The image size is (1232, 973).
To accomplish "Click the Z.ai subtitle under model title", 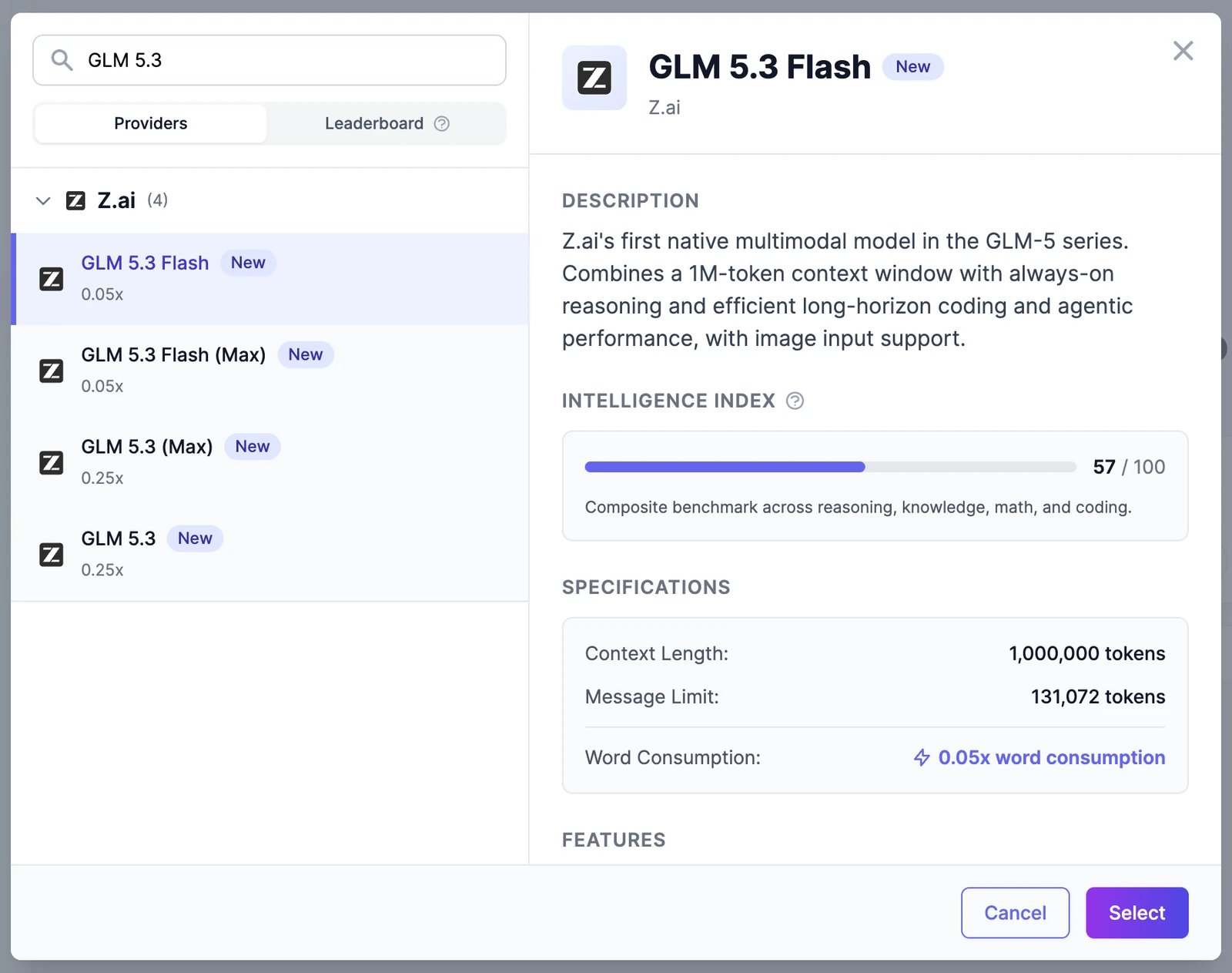I will tap(665, 107).
